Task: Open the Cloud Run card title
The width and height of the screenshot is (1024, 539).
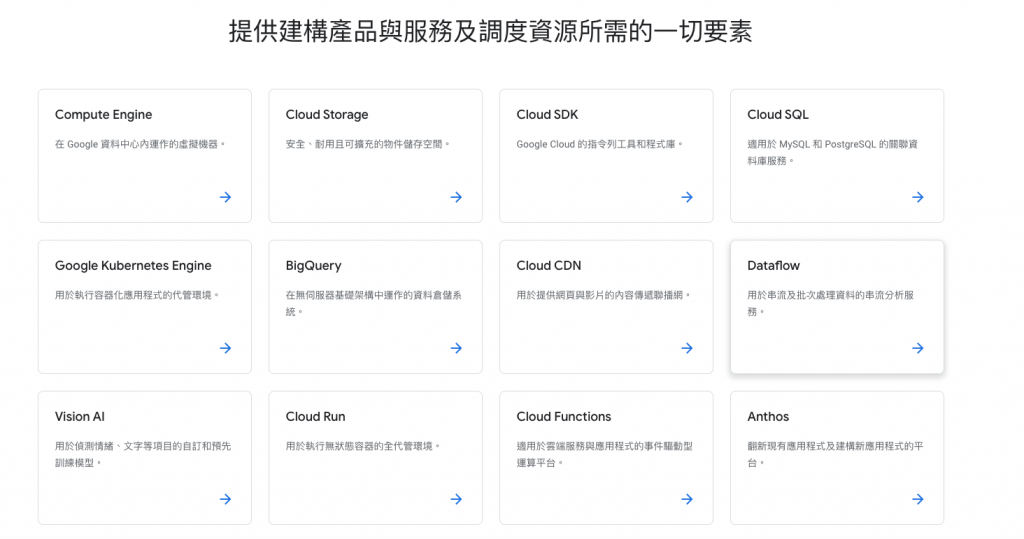Action: (x=315, y=417)
